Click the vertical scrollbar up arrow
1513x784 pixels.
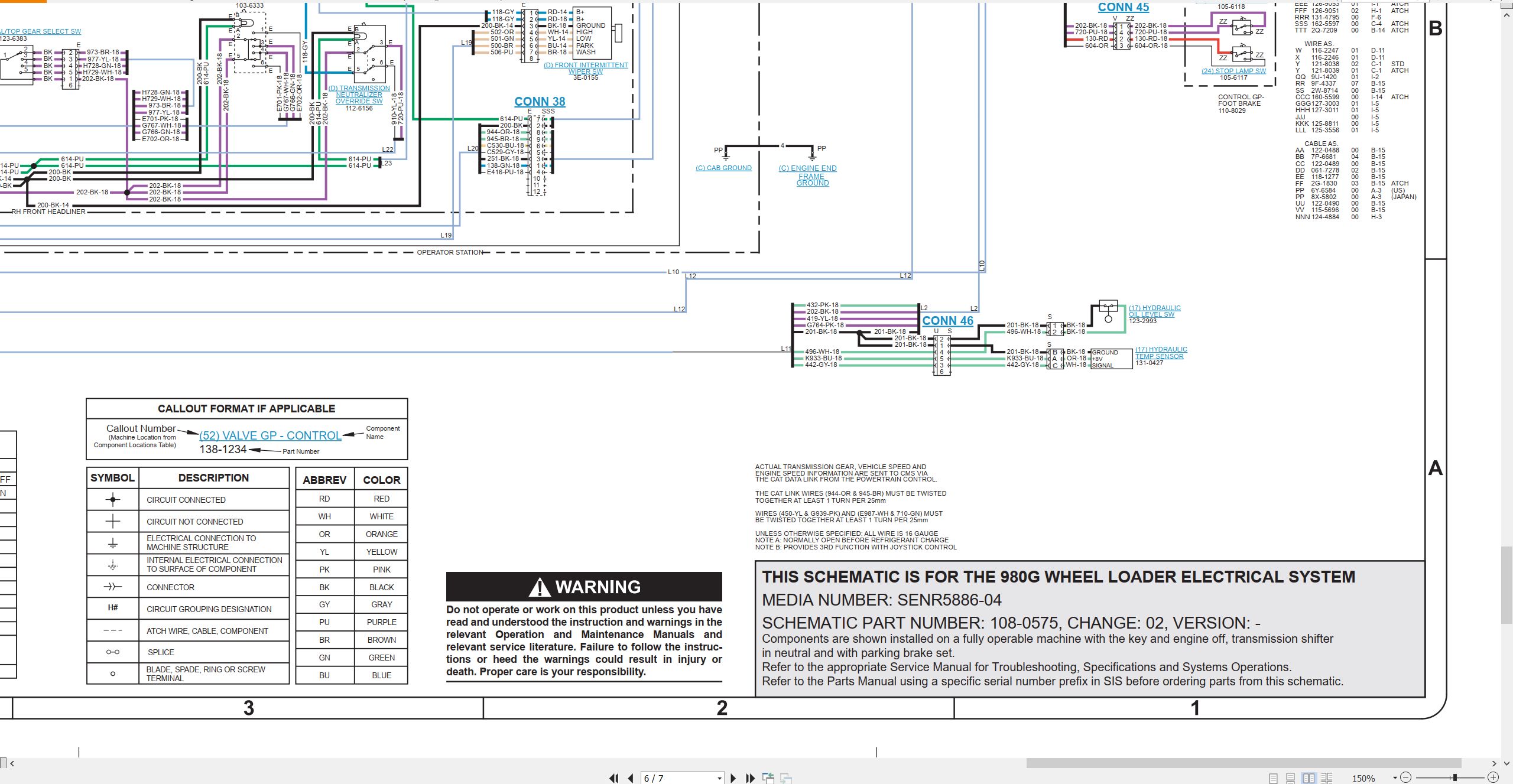[1507, 17]
